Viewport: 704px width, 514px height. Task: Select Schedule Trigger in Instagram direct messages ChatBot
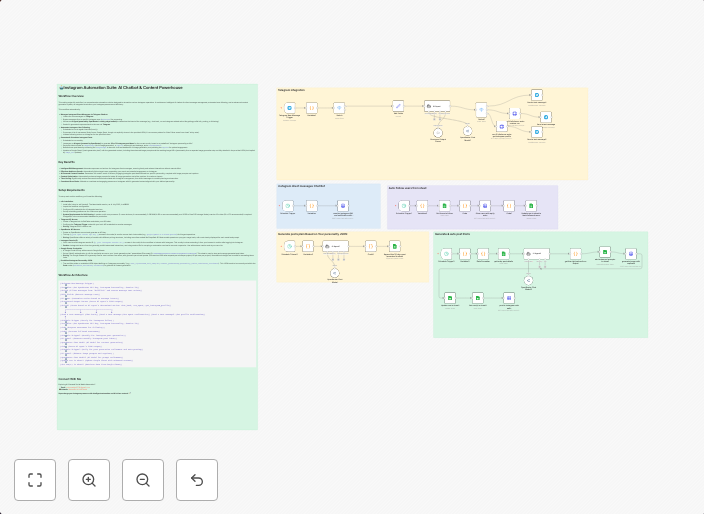click(289, 206)
